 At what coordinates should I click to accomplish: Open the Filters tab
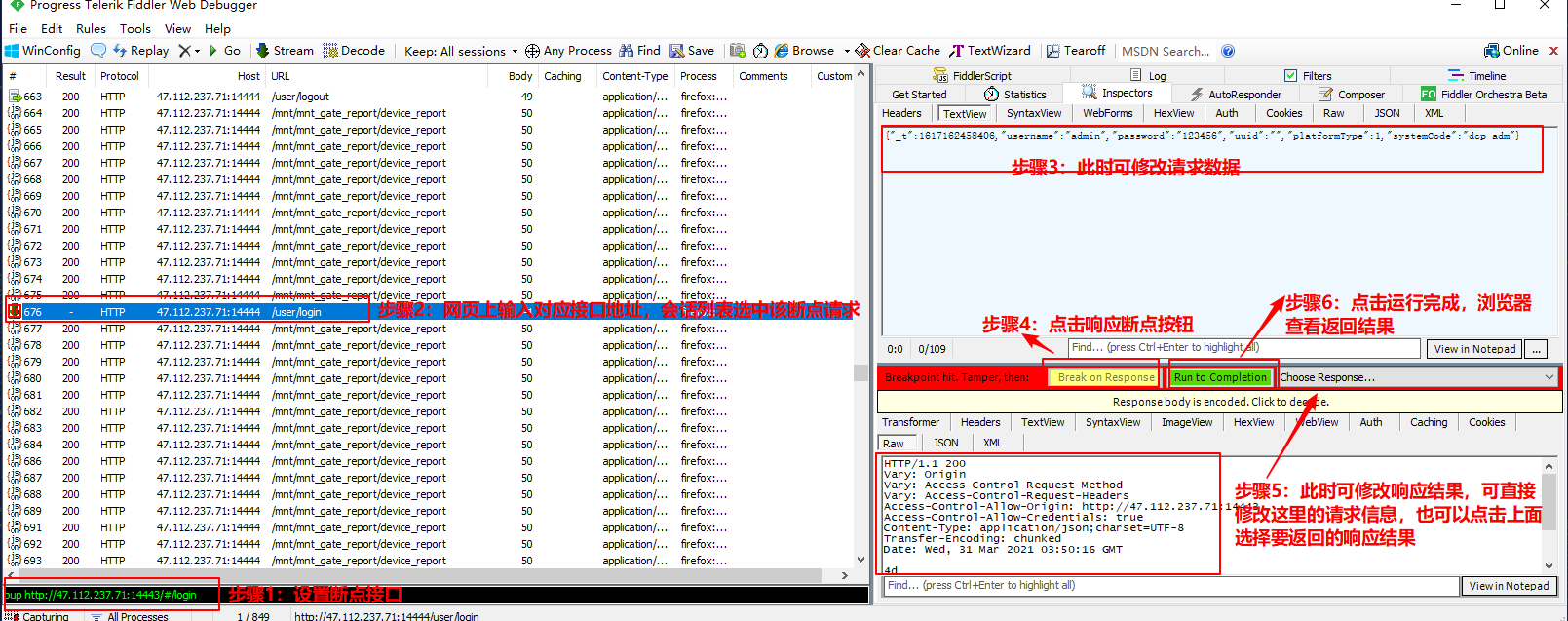[1308, 75]
